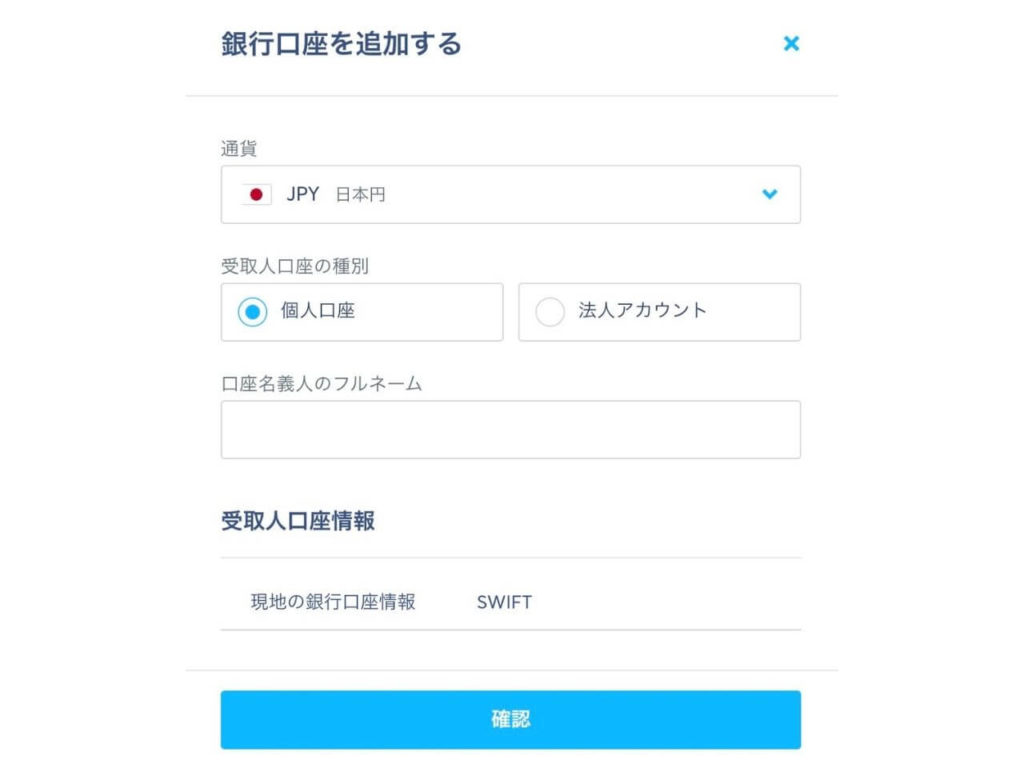Focus the 口座名義人のフルネーム input field

[x=510, y=430]
